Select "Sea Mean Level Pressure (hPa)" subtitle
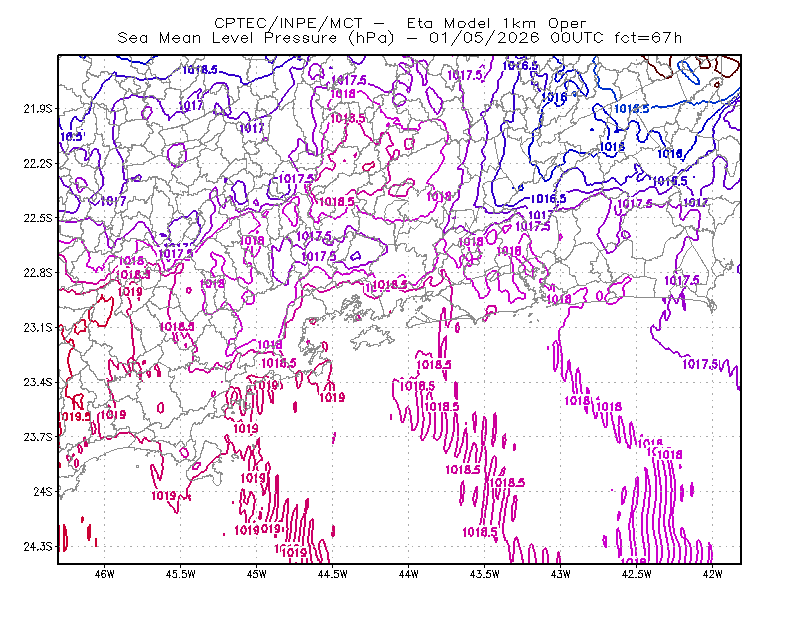 click(x=256, y=38)
